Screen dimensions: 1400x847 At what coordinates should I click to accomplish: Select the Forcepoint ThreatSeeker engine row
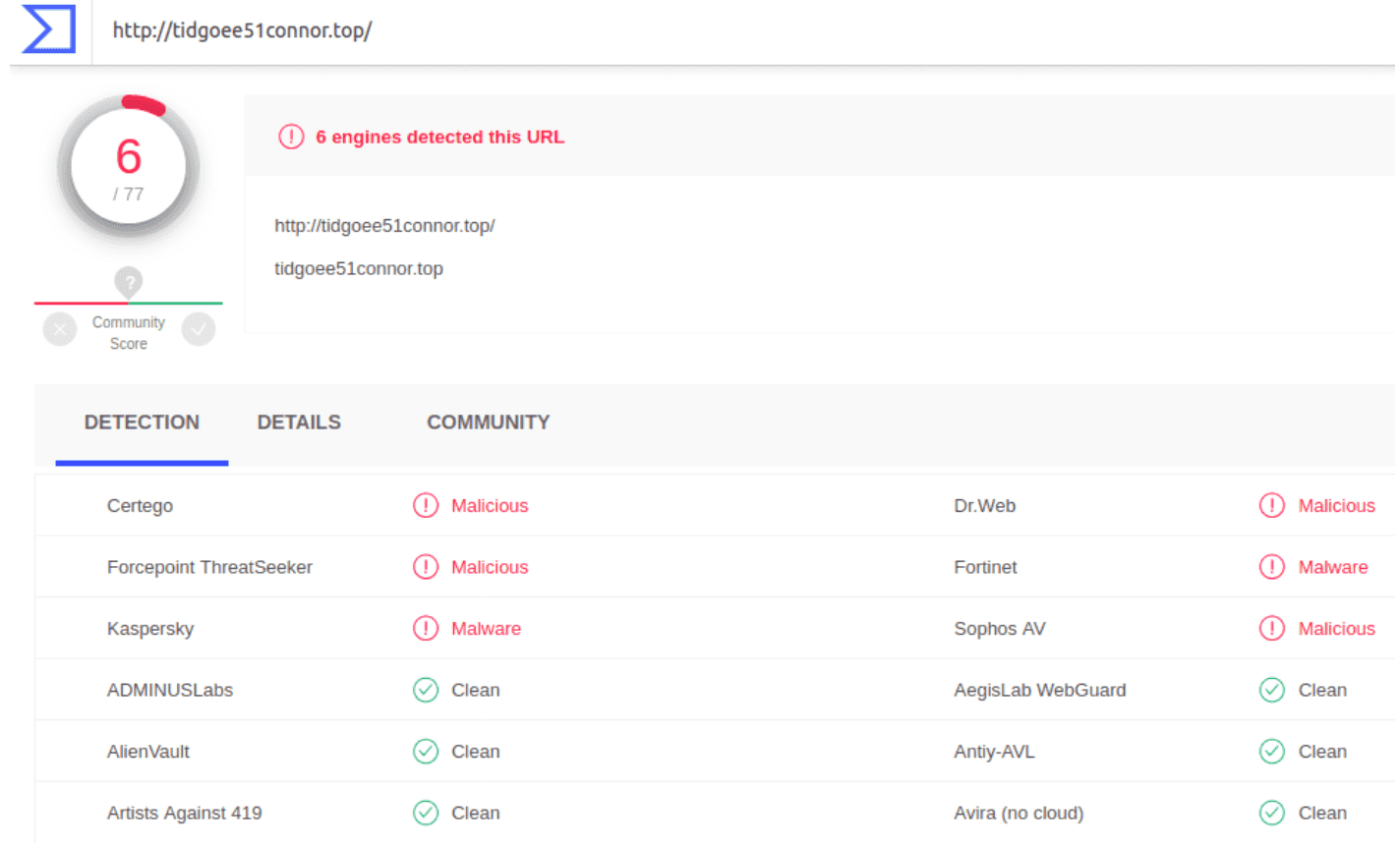(x=209, y=568)
